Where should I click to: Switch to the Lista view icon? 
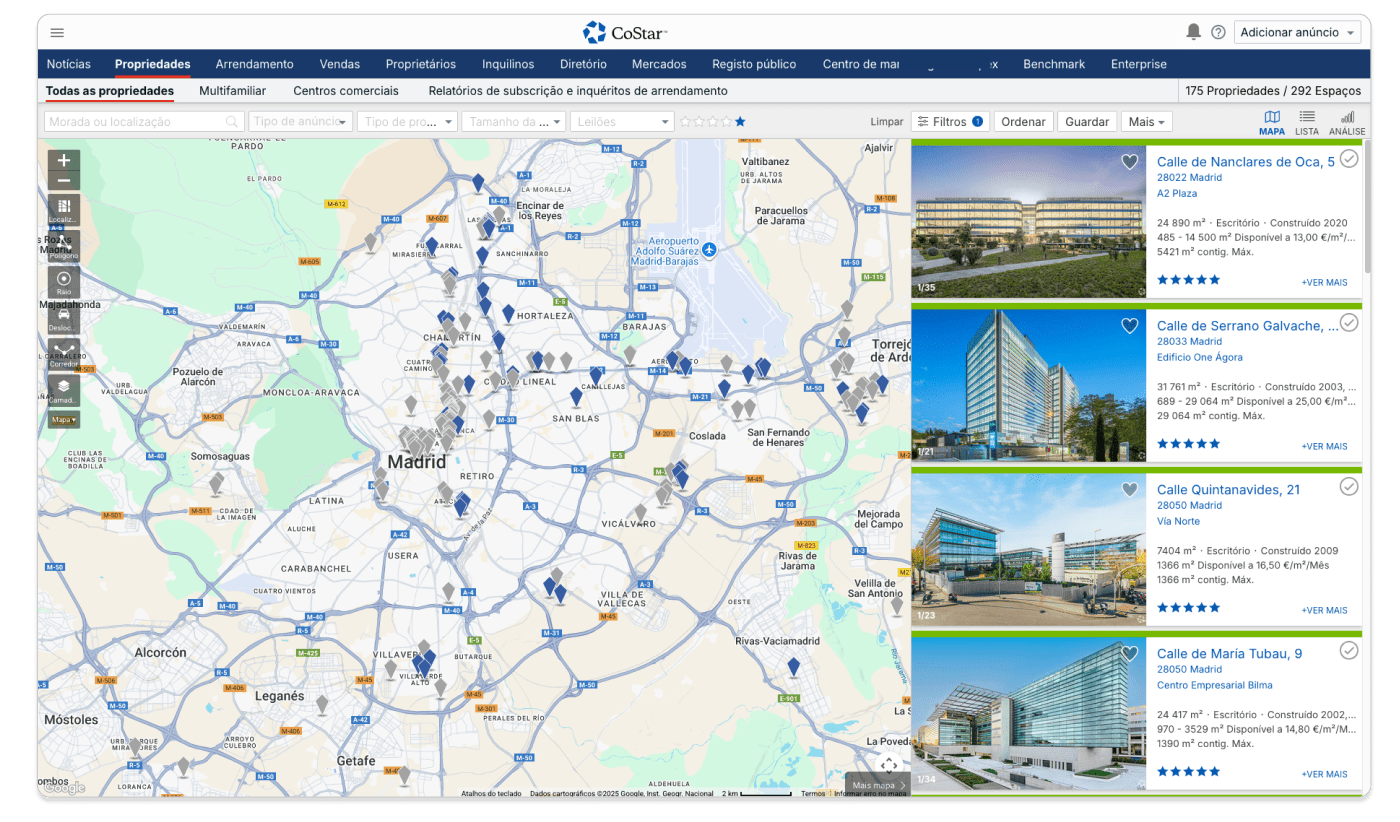pos(1306,122)
